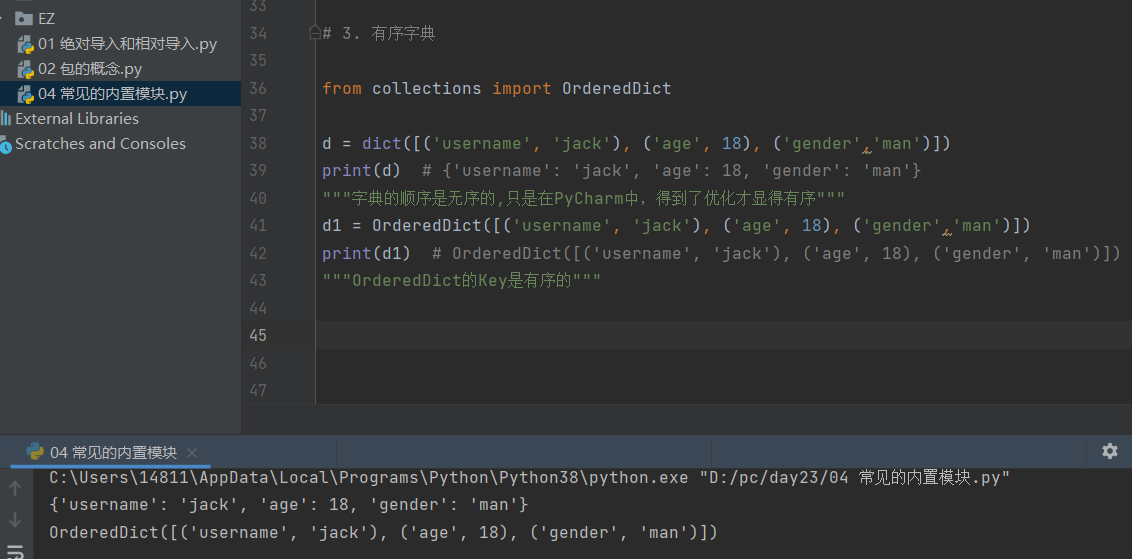Click 'OrderedDict' on the import line
This screenshot has width=1132, height=559.
(x=617, y=89)
